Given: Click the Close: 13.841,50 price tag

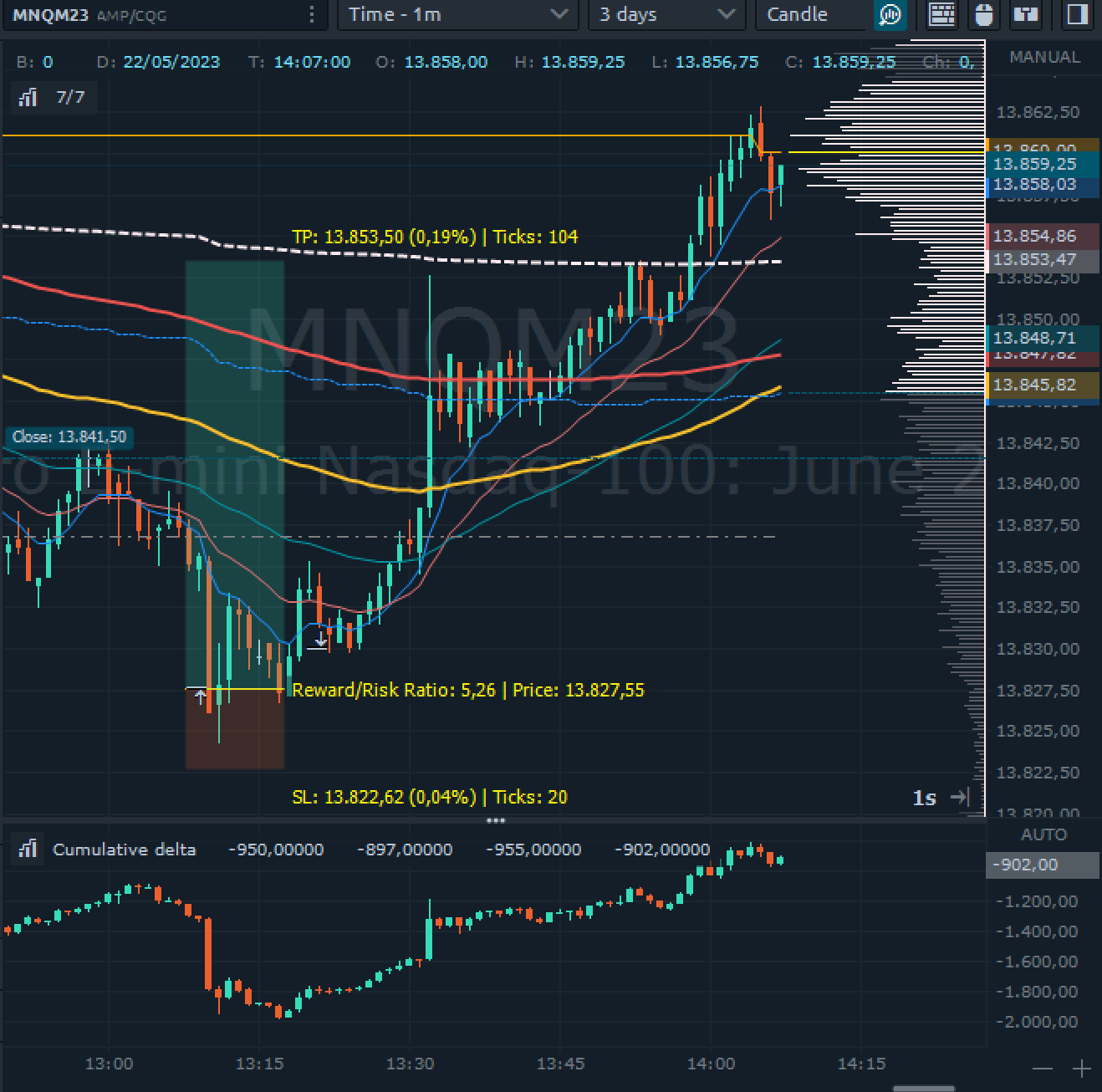Looking at the screenshot, I should click(69, 436).
